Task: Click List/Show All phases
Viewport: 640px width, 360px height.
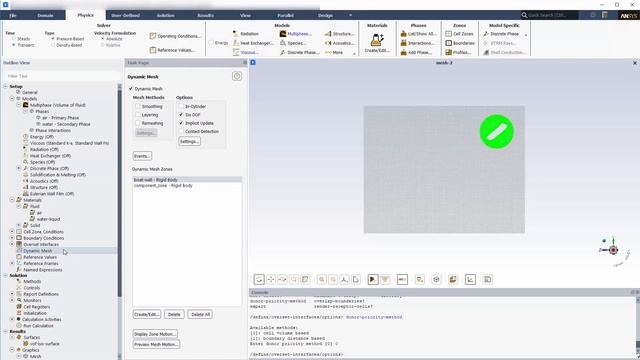Action: coord(419,34)
